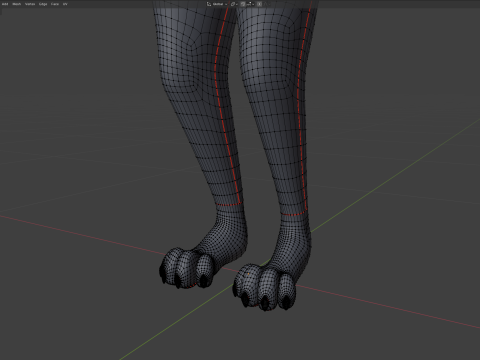Open the Add menu in viewport header

[5, 4]
